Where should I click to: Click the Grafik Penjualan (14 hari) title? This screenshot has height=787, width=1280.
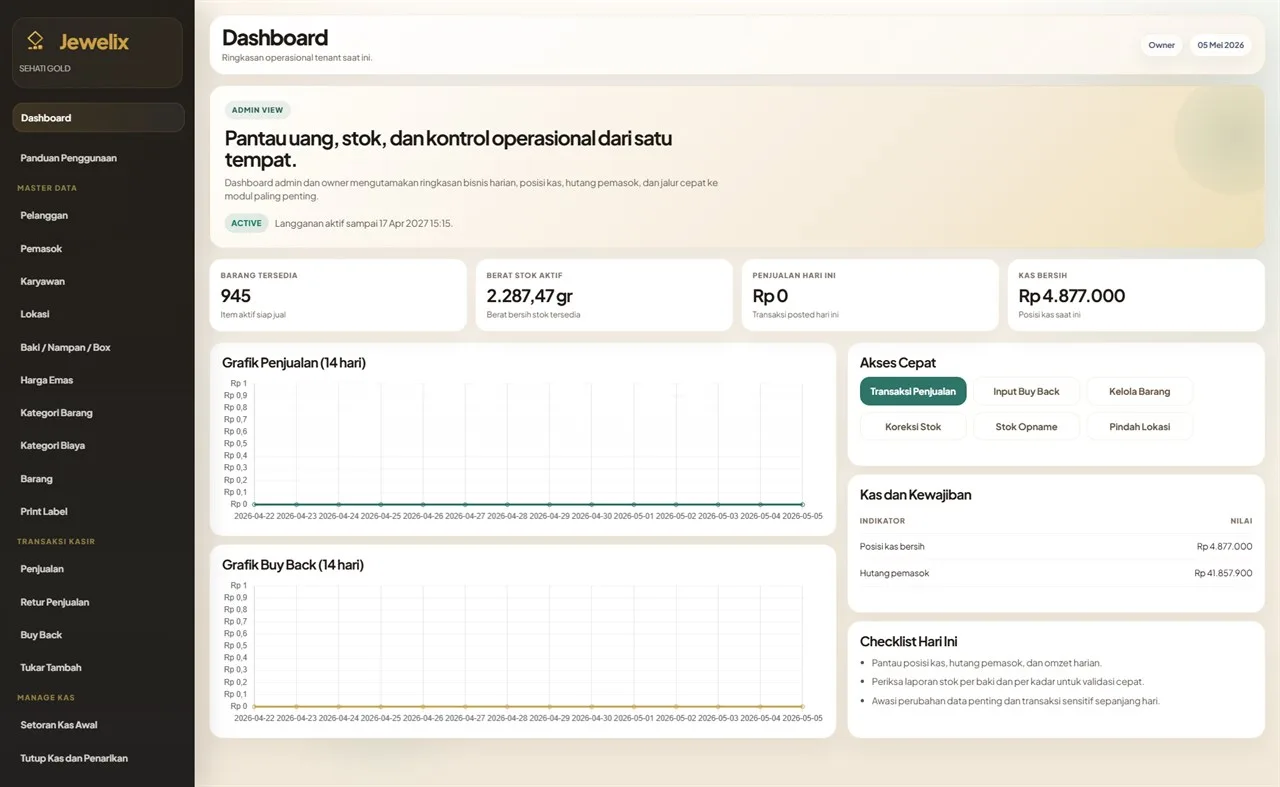tap(294, 363)
